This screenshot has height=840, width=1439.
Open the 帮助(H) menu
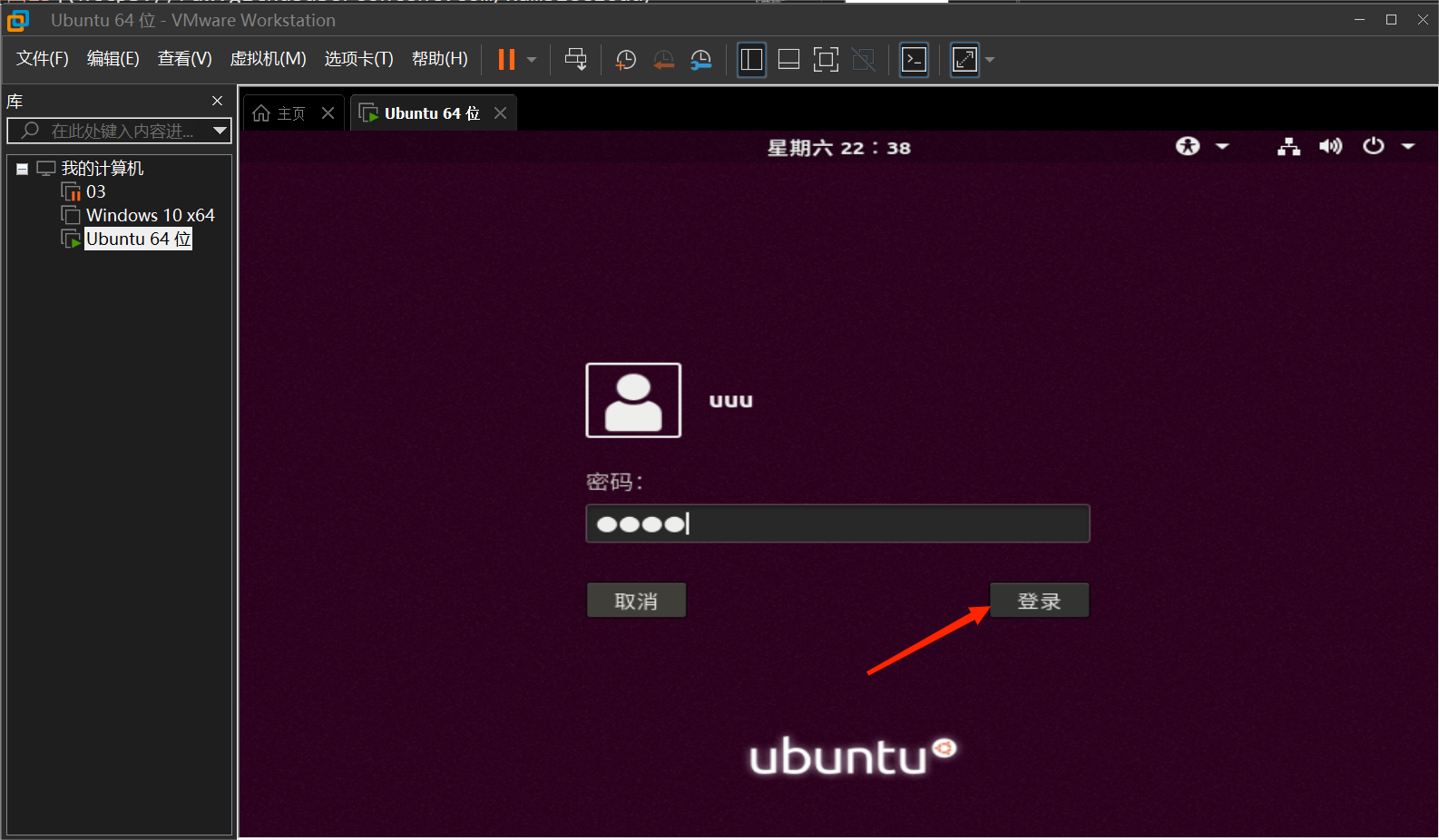440,59
